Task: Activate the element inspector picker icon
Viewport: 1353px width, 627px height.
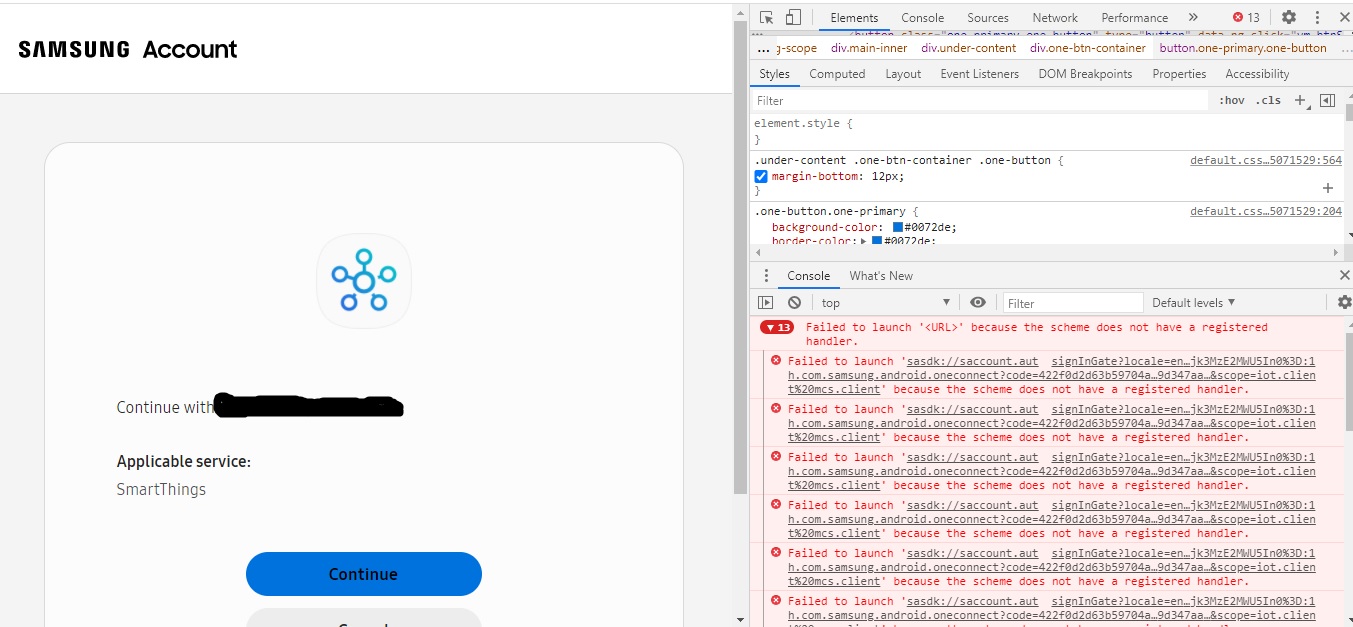Action: tap(767, 17)
